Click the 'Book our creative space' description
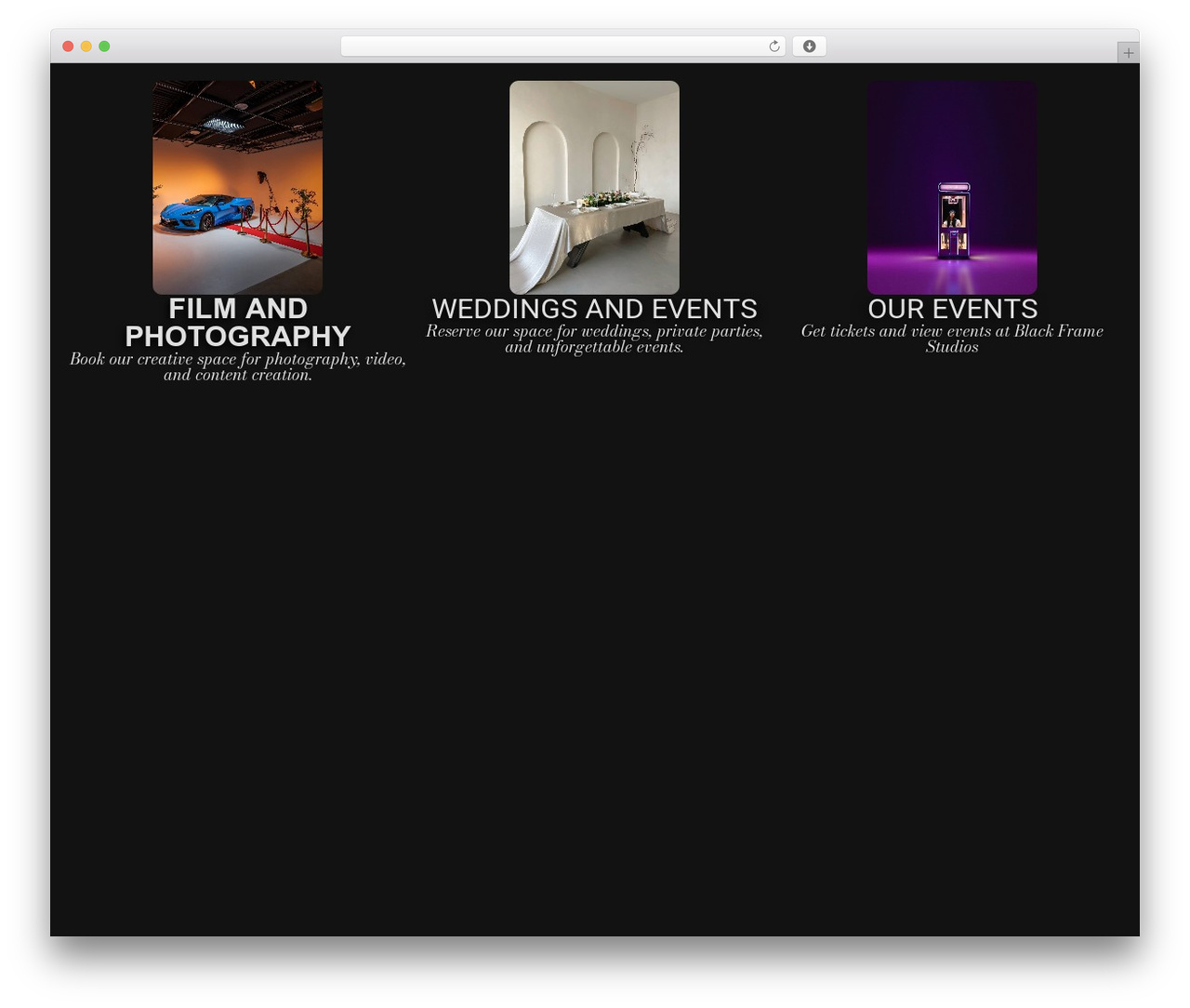The height and width of the screenshot is (1008, 1190). [238, 366]
